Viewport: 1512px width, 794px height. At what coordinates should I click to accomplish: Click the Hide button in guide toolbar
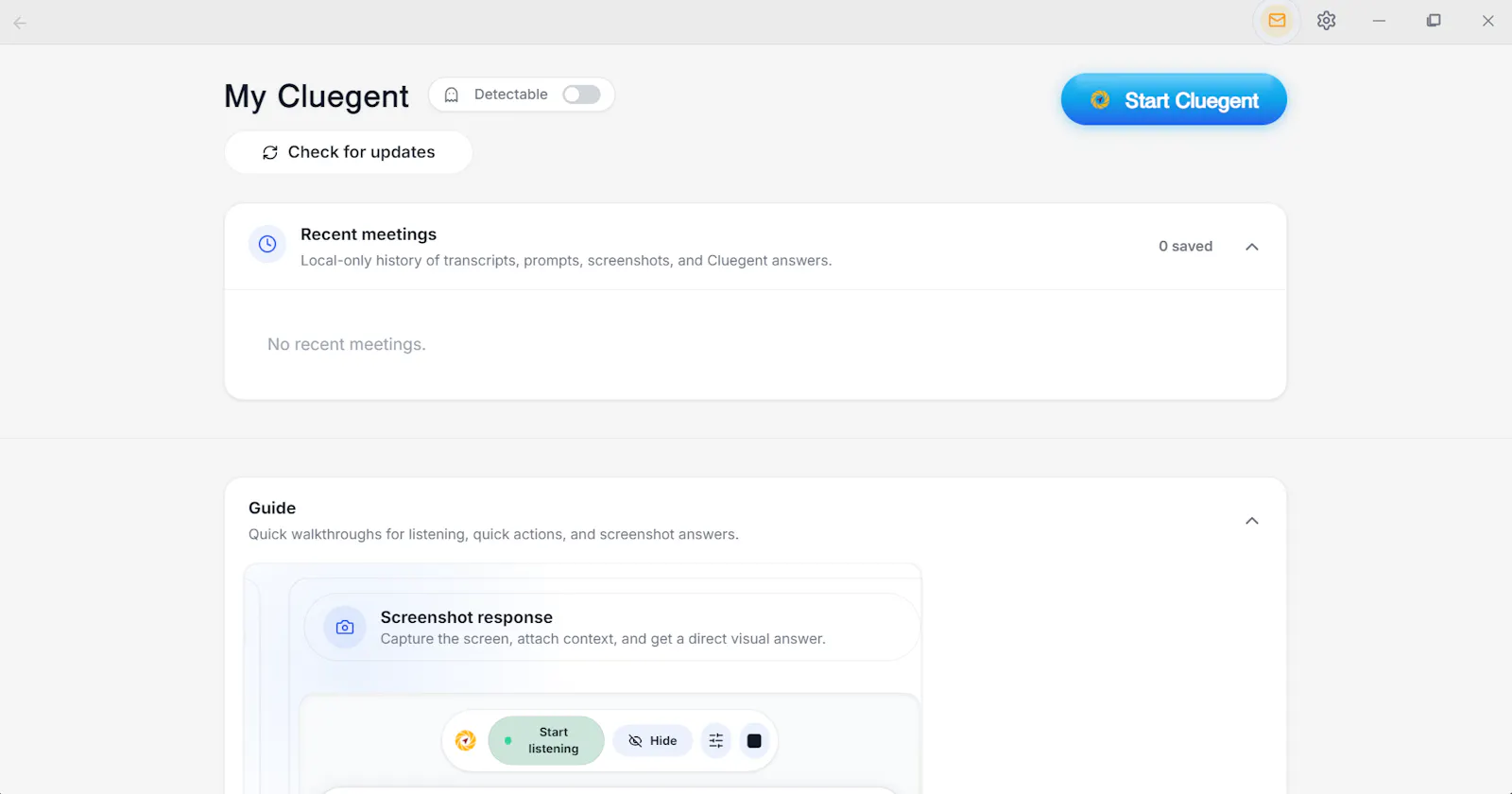[653, 741]
